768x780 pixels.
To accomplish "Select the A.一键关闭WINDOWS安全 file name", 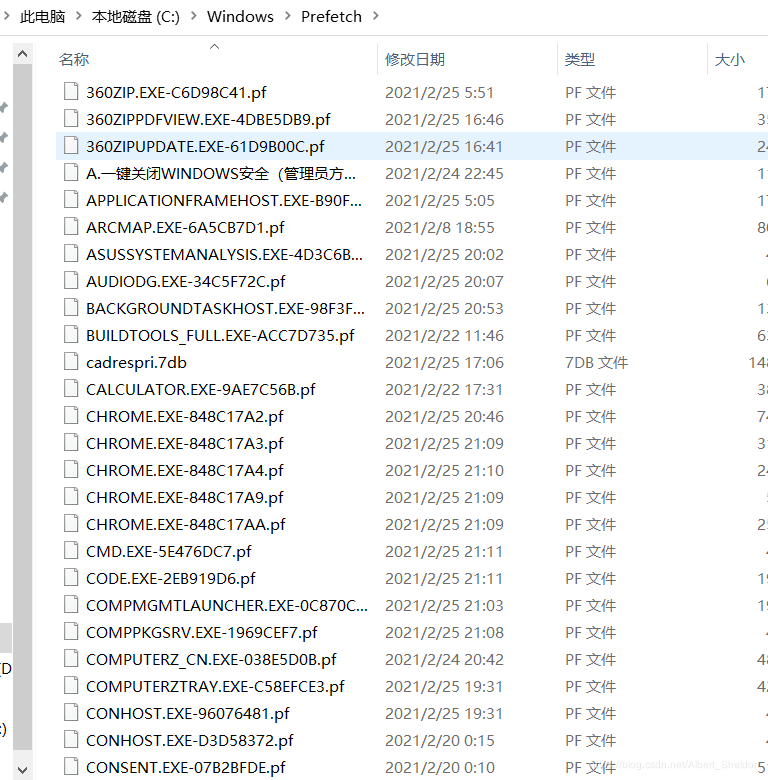I will [x=221, y=174].
